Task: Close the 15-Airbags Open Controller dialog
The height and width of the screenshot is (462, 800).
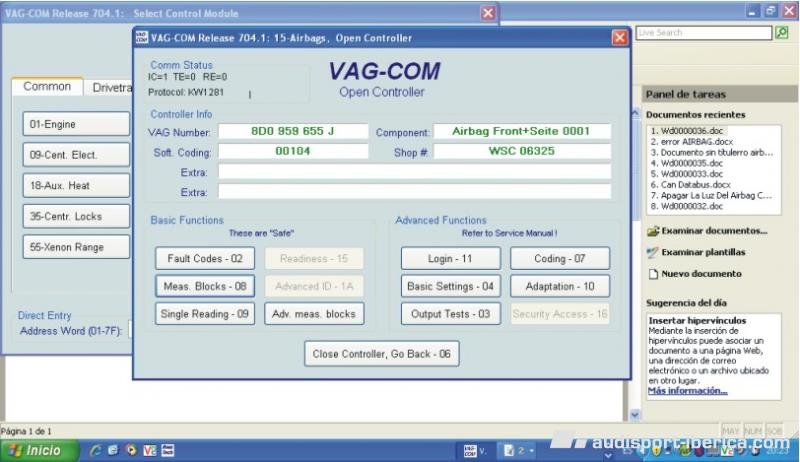Action: coord(619,38)
